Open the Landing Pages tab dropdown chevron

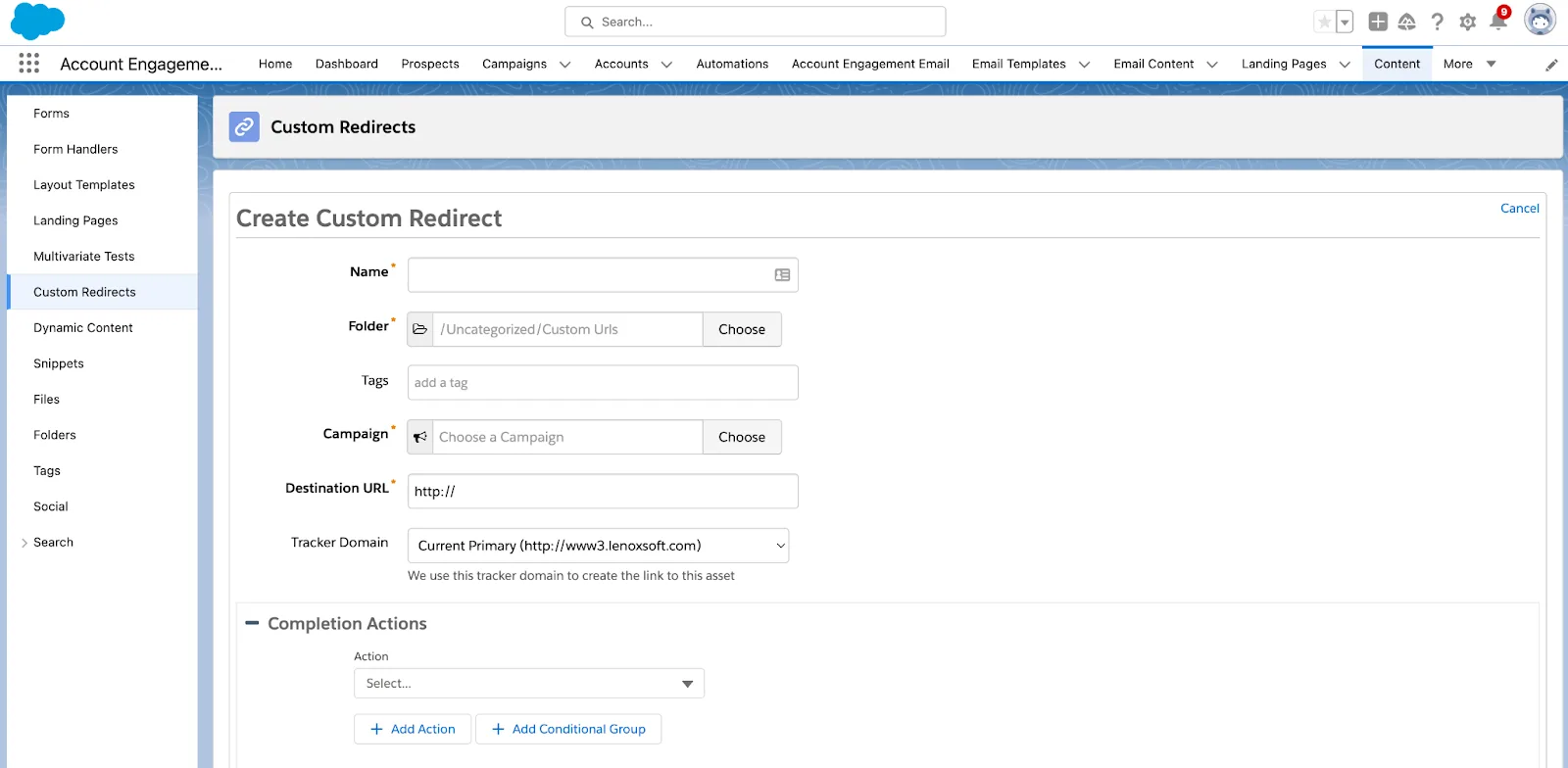1345,65
